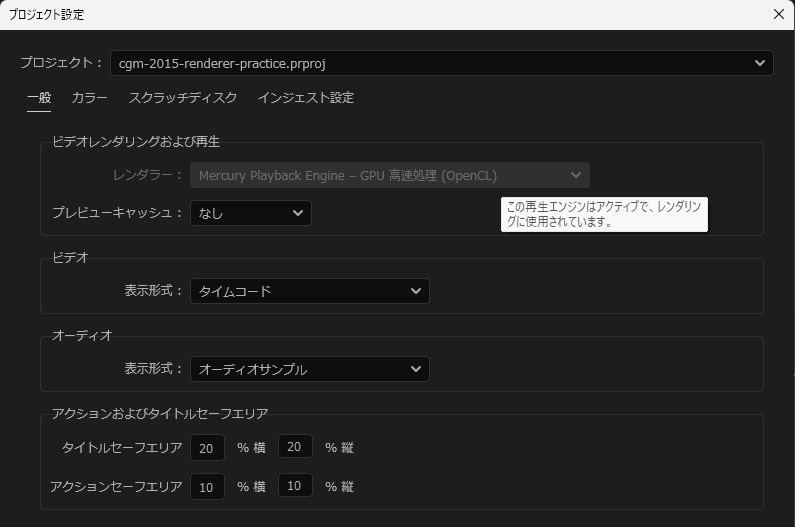
Task: Click the アクションセーフエリア 横 percentage field
Action: 207,487
